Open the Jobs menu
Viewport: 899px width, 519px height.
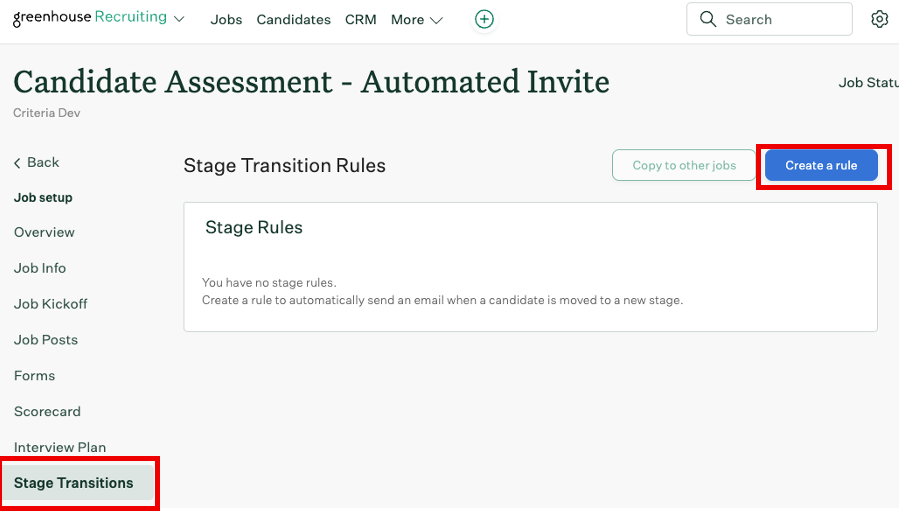pyautogui.click(x=226, y=19)
